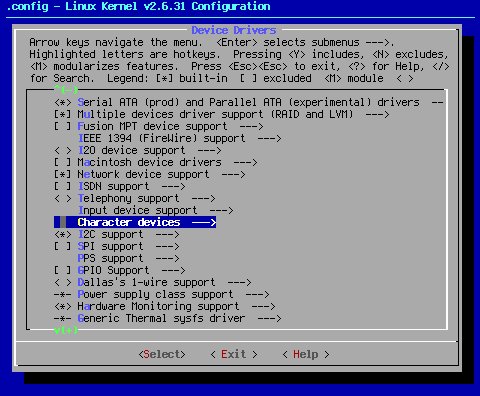Screen dimensions: 480x396
Task: Toggle I2O device support tristate box
Action: (x=63, y=150)
